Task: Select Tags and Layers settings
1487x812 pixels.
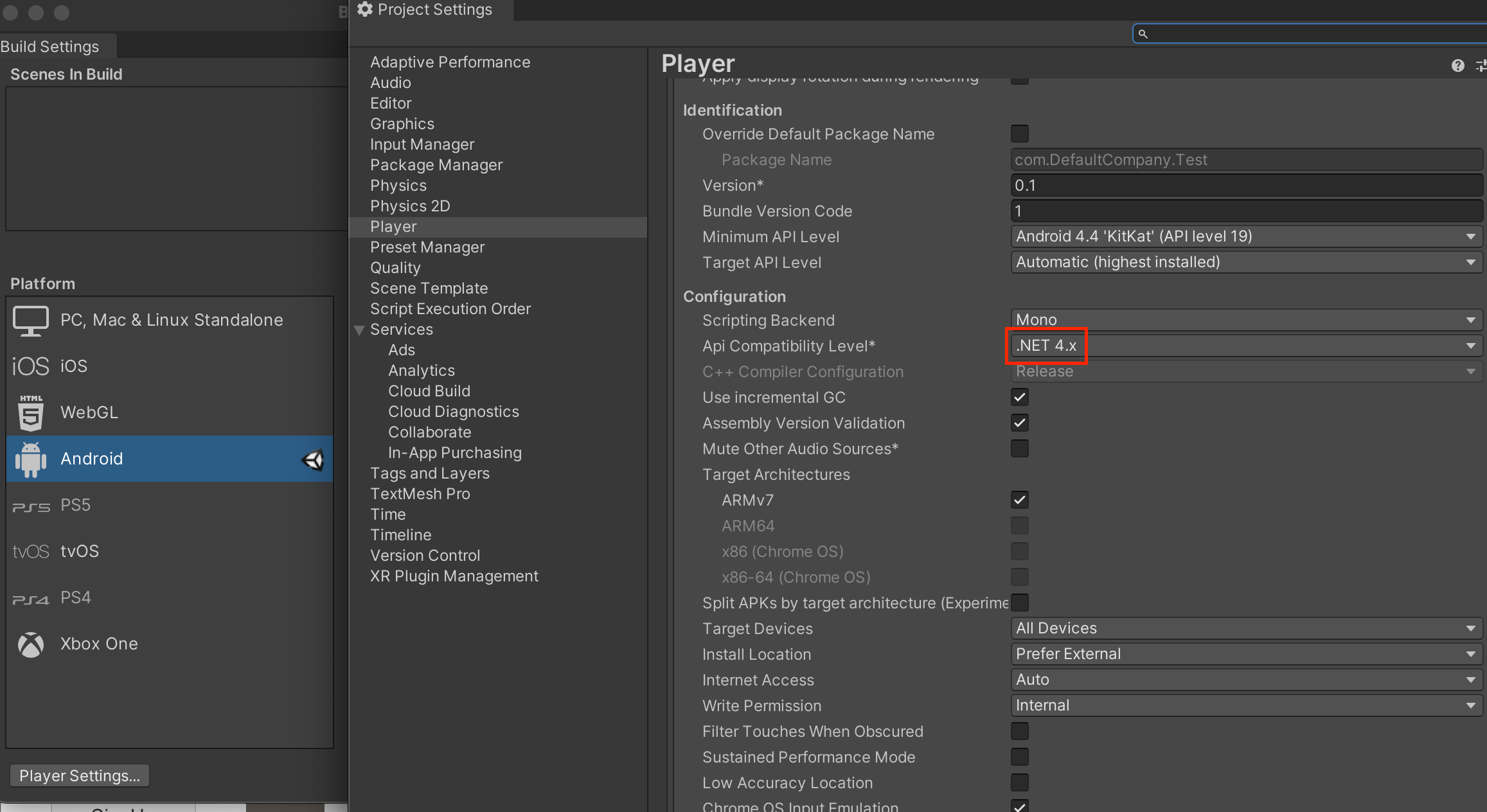Action: pyautogui.click(x=430, y=473)
